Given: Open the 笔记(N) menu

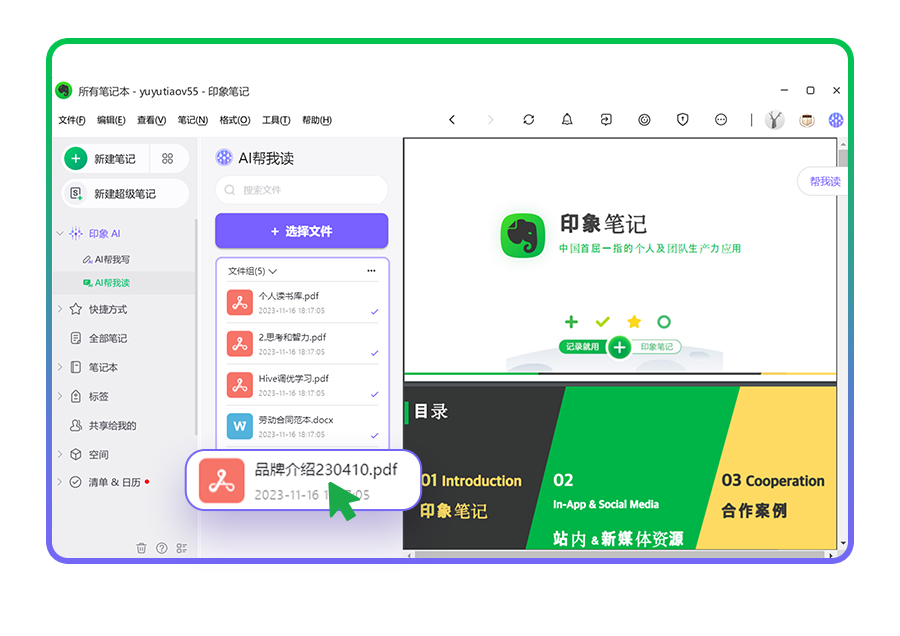Looking at the screenshot, I should (192, 120).
